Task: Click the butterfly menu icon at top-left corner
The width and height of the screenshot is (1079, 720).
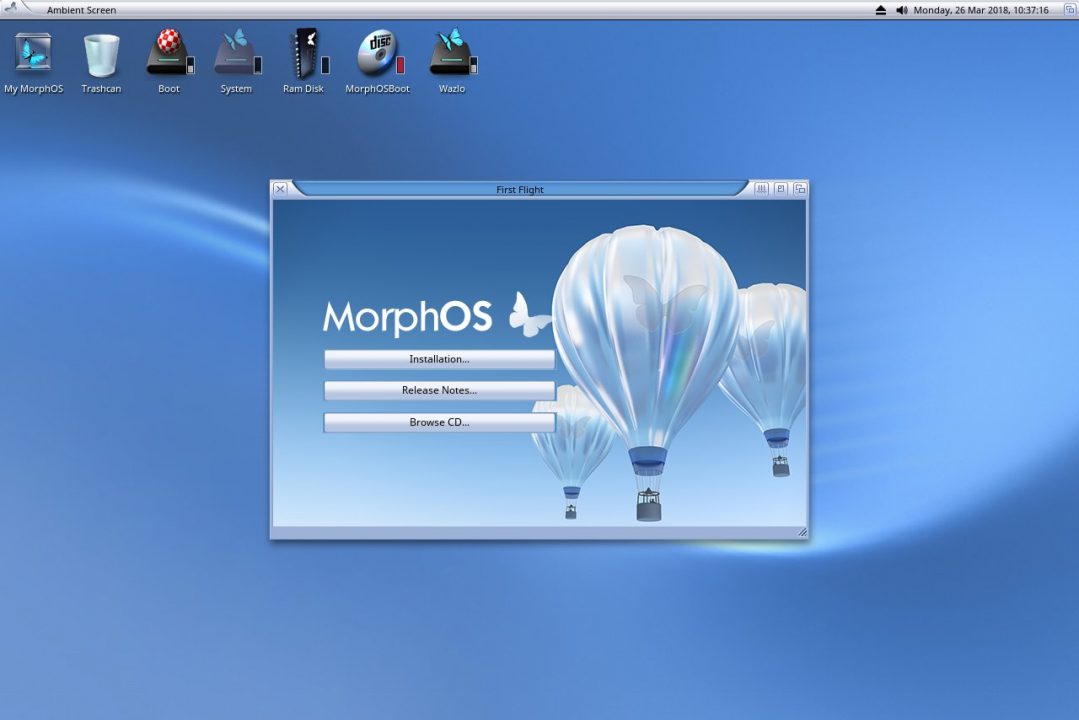Action: [11, 8]
